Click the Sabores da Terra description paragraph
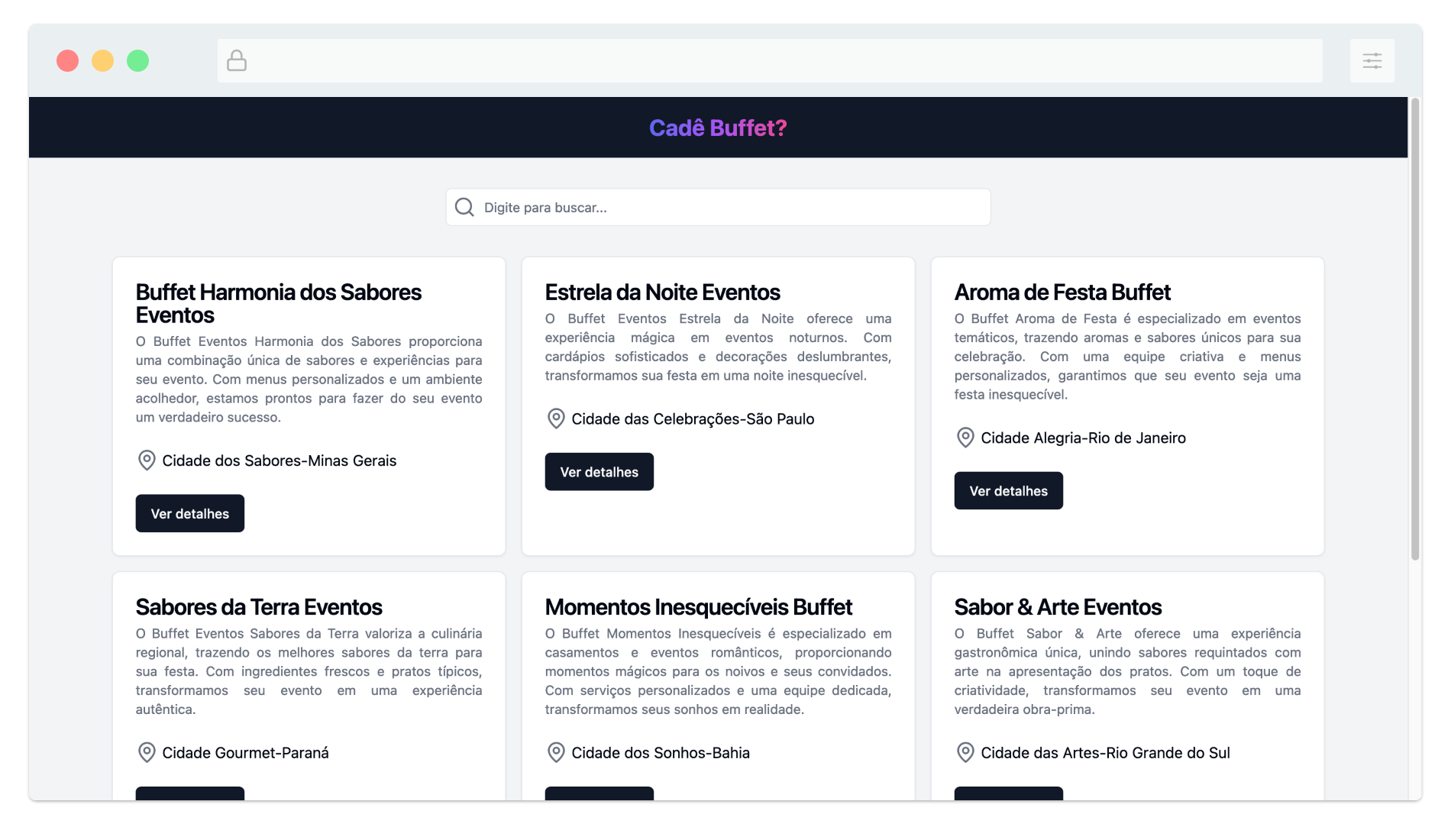This screenshot has height=840, width=1451. [309, 671]
